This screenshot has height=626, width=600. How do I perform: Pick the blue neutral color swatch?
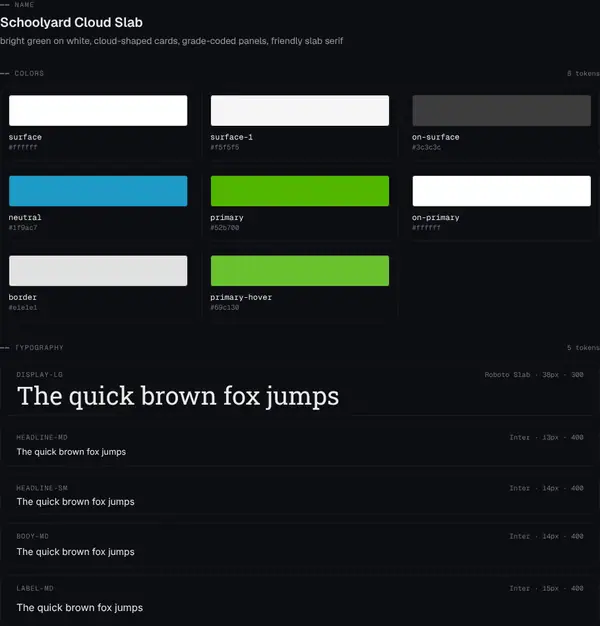[x=98, y=191]
